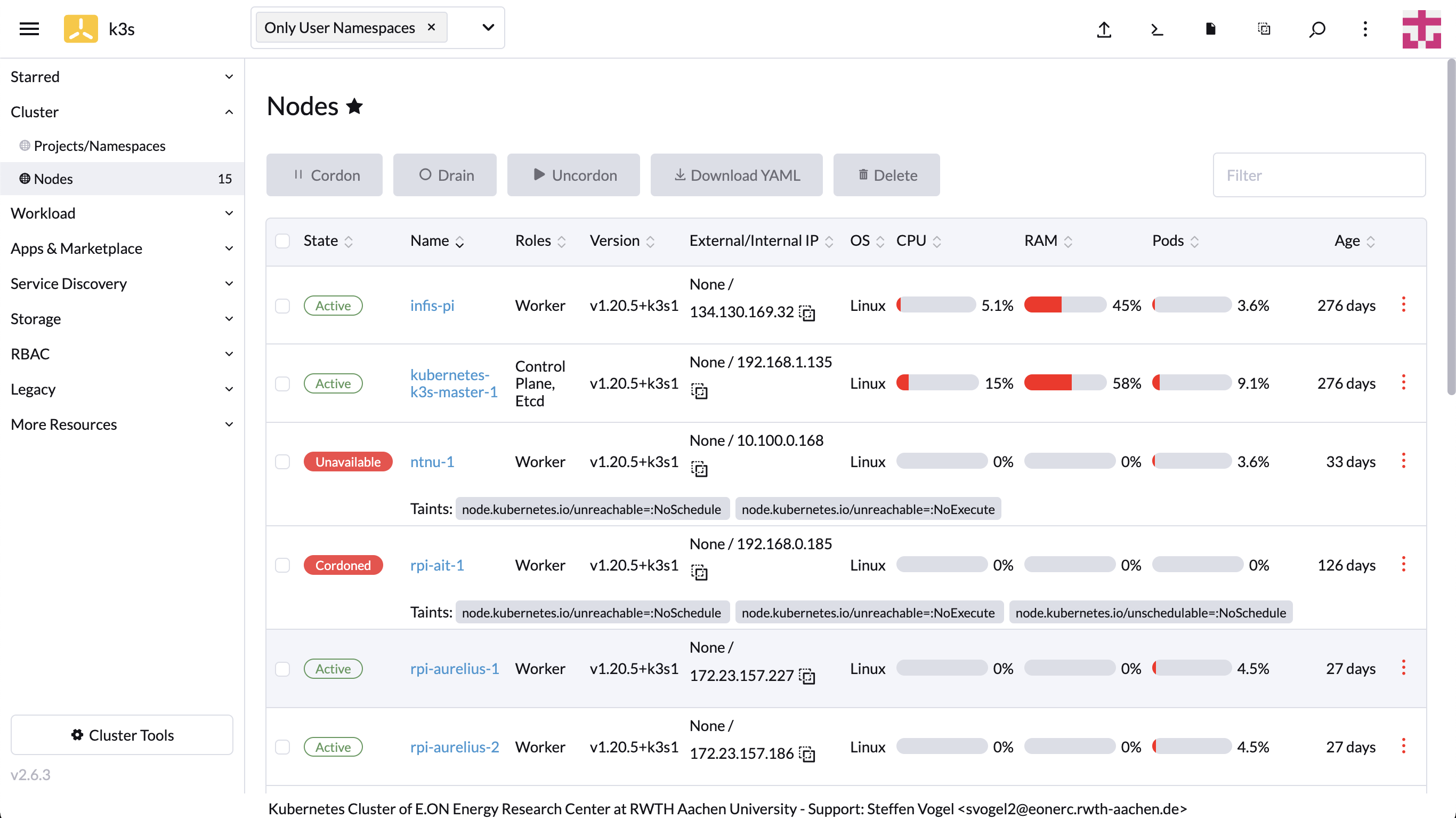The height and width of the screenshot is (818, 1456).
Task: Focus the Filter input field
Action: tap(1319, 175)
